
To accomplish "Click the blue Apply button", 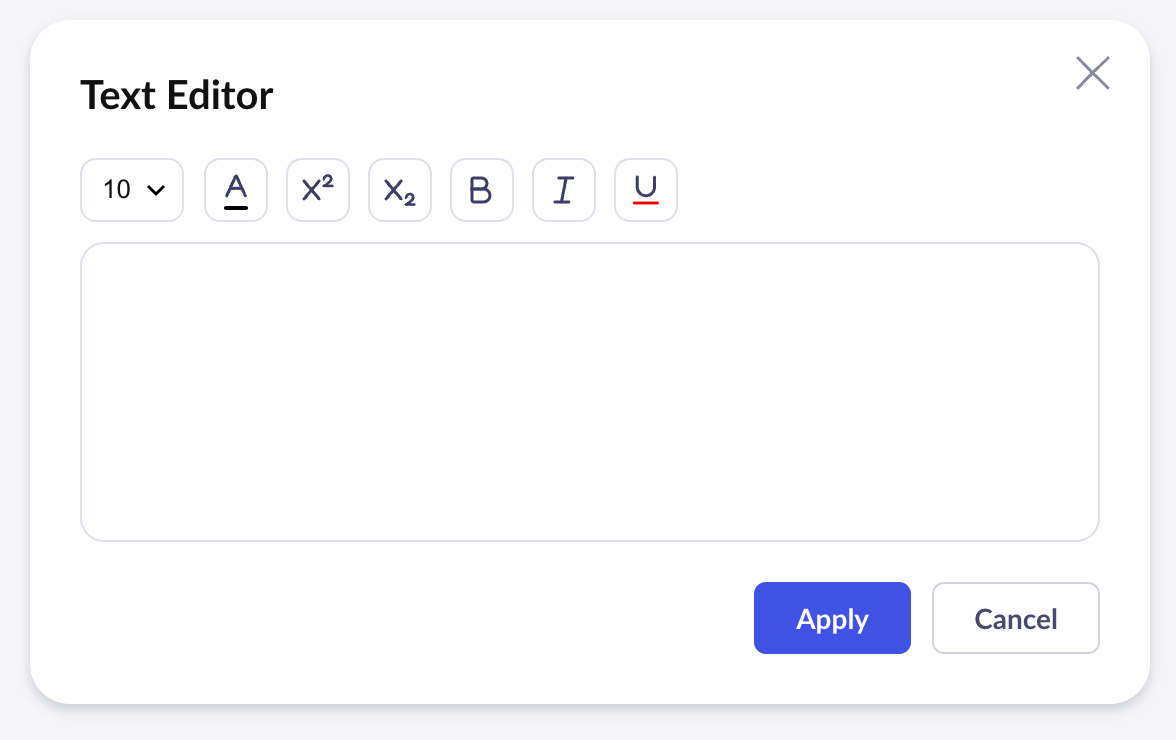I will [832, 618].
